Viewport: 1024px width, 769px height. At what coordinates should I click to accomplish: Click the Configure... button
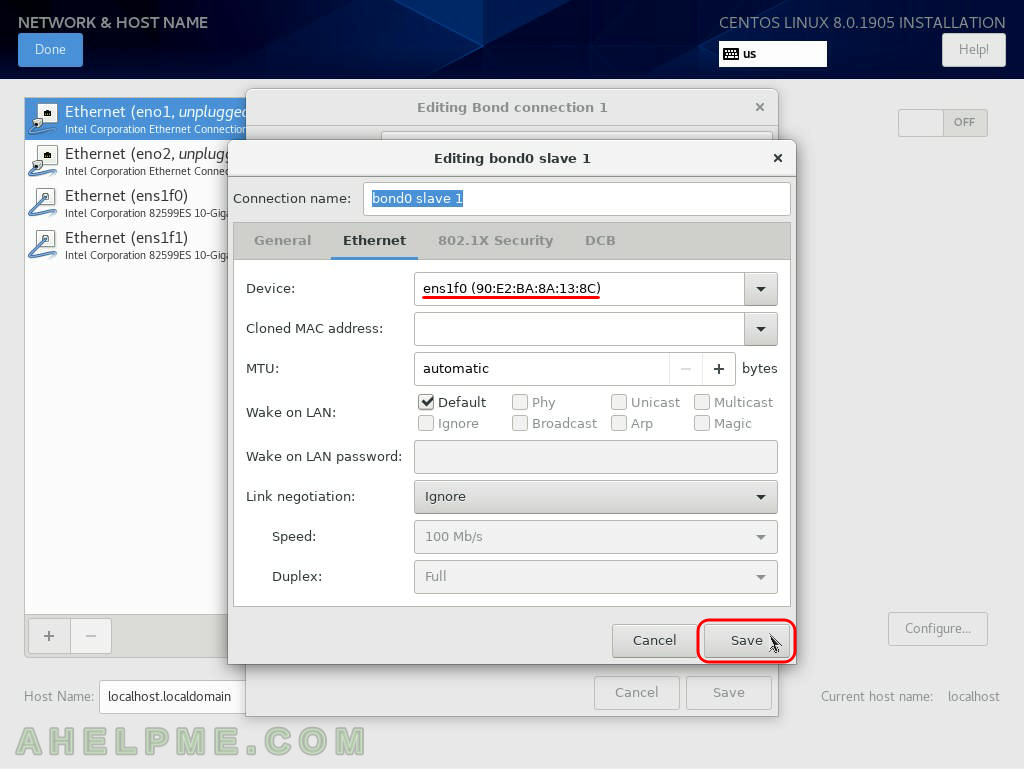[937, 629]
